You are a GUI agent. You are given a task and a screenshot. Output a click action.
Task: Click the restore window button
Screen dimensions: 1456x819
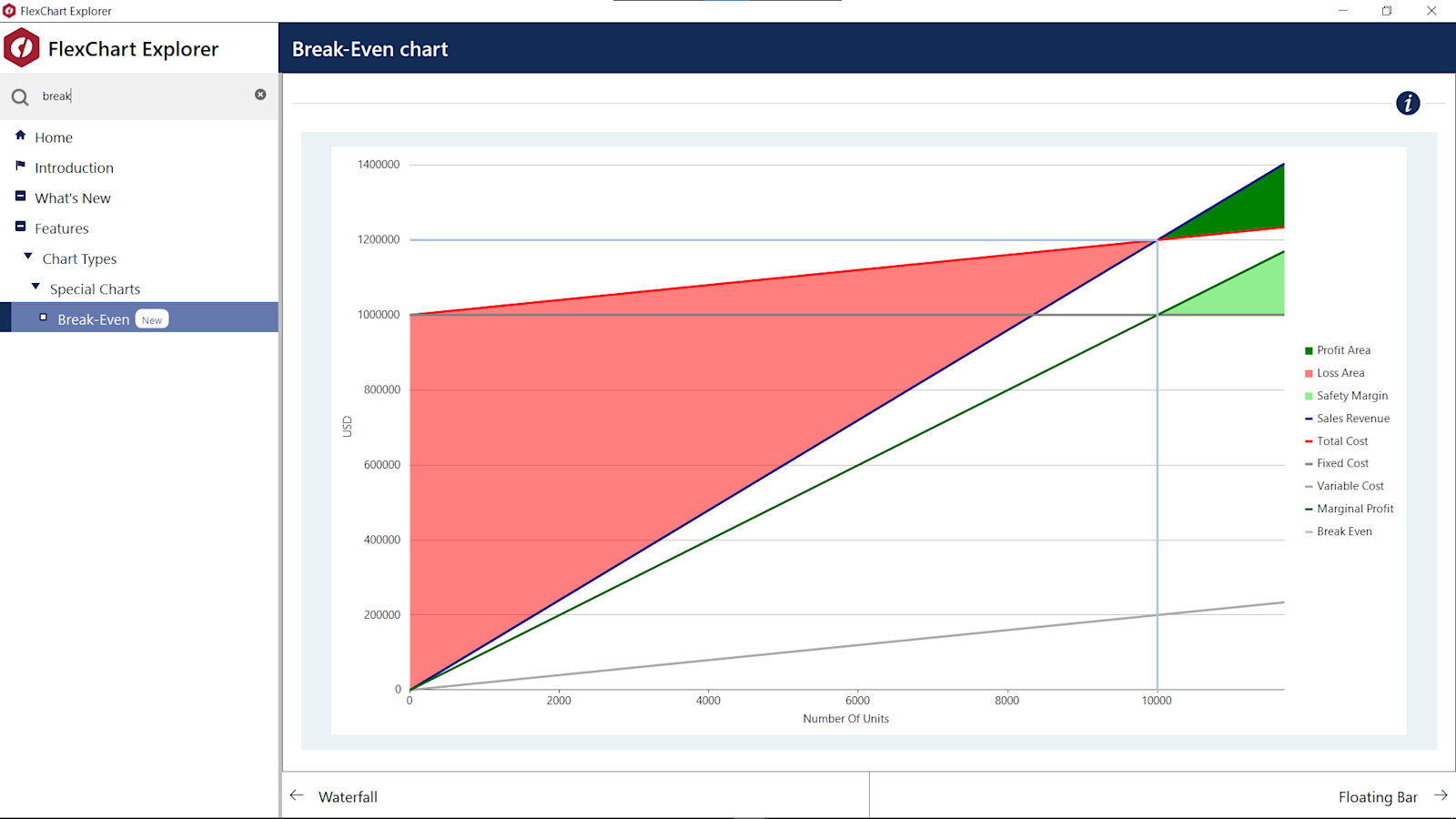[x=1387, y=11]
